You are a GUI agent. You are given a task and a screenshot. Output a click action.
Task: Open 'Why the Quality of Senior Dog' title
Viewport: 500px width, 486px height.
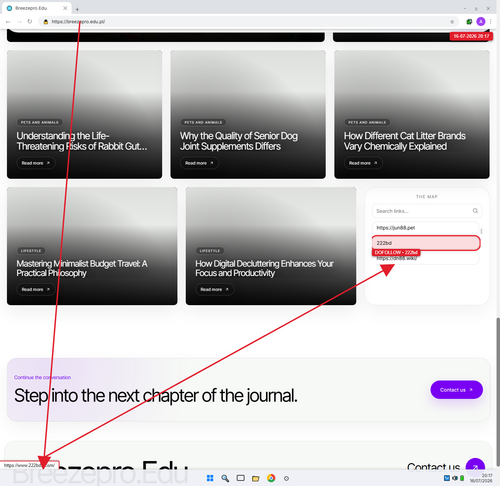(239, 141)
